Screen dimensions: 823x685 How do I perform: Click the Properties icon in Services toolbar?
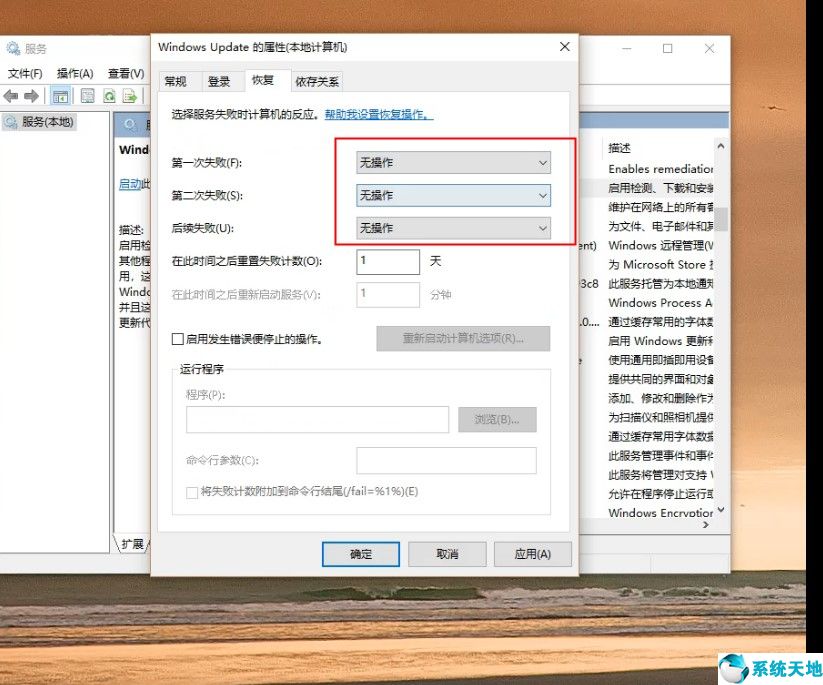coord(88,96)
